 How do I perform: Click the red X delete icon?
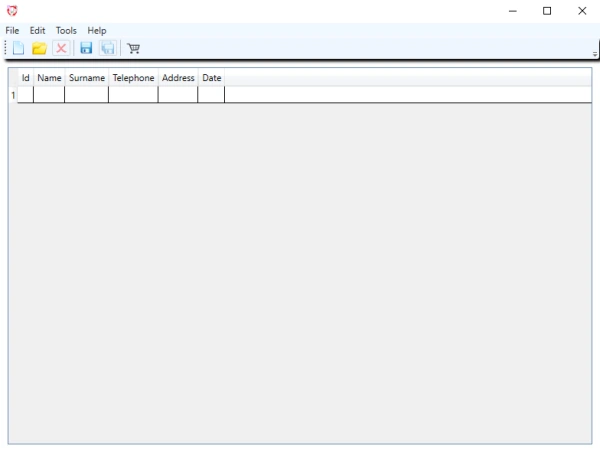point(61,48)
